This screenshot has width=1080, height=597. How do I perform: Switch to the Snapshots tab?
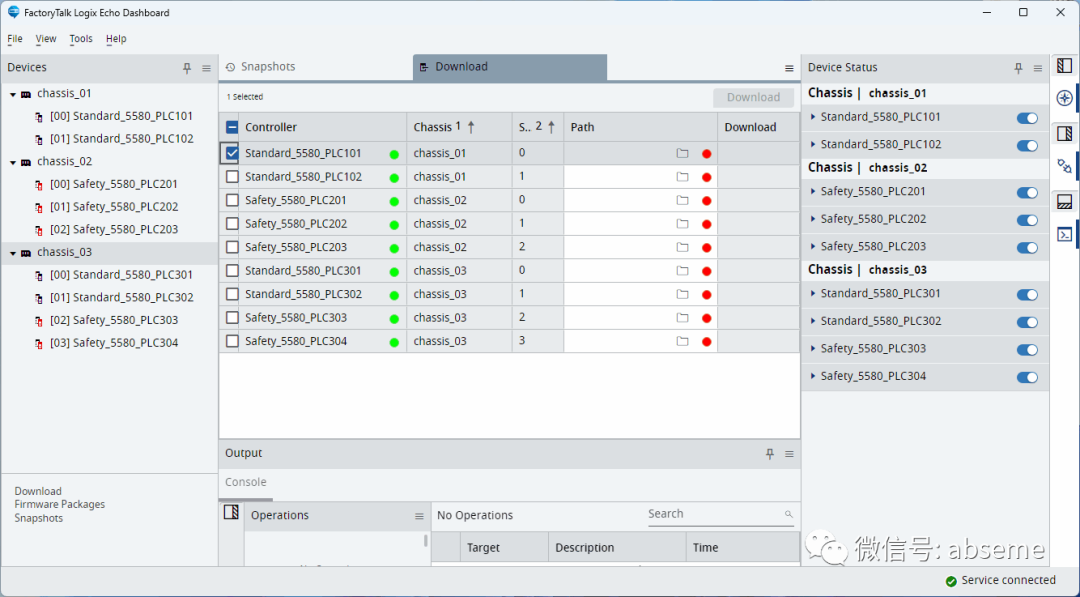[316, 67]
